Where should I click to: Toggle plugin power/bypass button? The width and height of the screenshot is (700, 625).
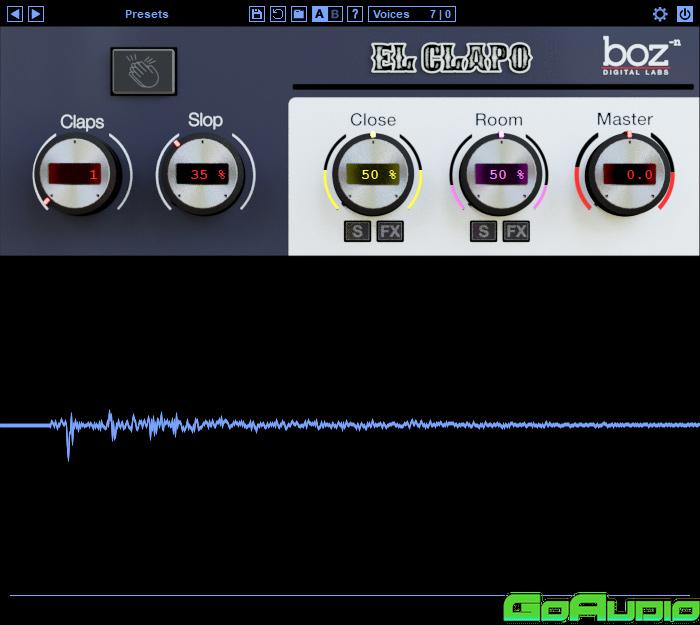coord(685,14)
